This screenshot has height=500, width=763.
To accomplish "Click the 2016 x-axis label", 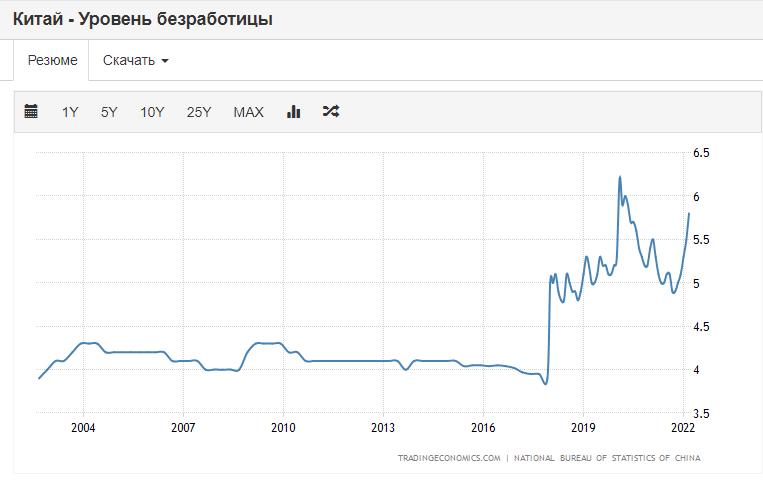I will pos(483,428).
